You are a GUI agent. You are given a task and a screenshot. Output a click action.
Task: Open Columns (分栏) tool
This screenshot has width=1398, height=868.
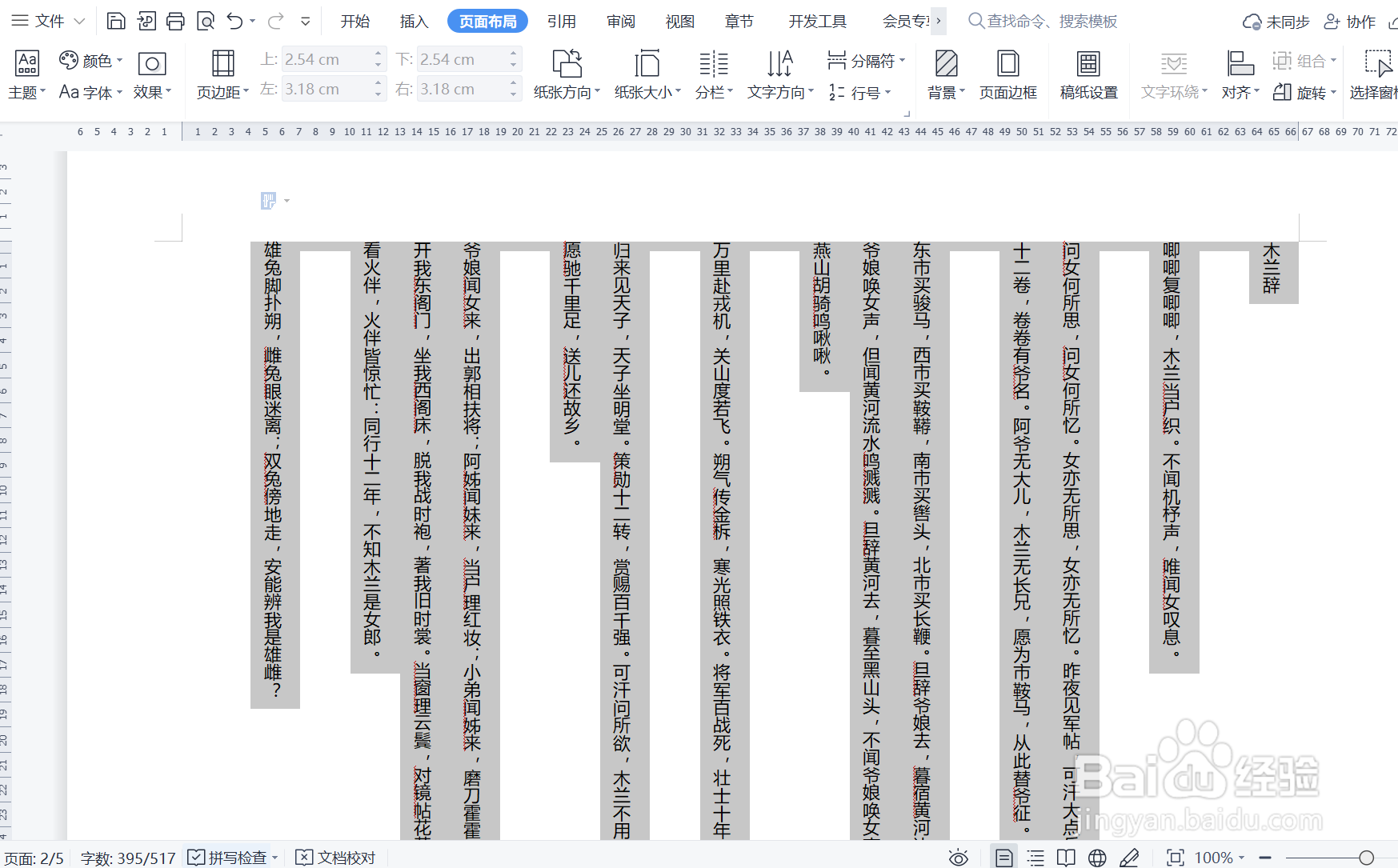(714, 74)
